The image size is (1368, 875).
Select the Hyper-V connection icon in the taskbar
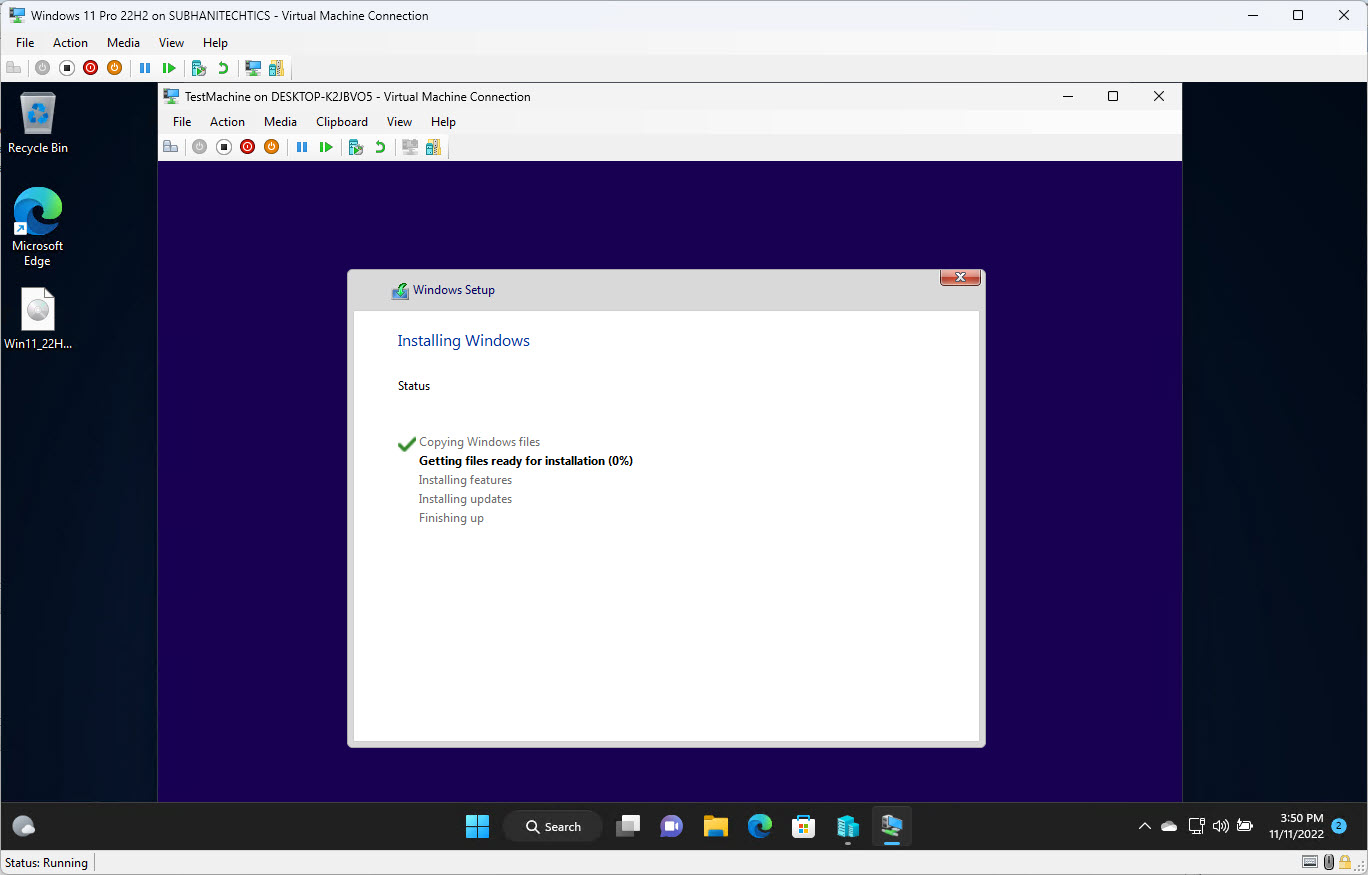click(x=891, y=826)
